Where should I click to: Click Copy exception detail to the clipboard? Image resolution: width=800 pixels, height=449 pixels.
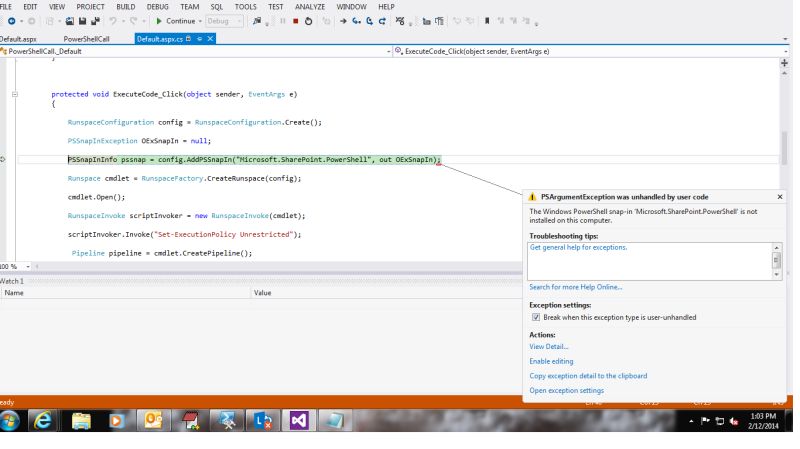(588, 376)
